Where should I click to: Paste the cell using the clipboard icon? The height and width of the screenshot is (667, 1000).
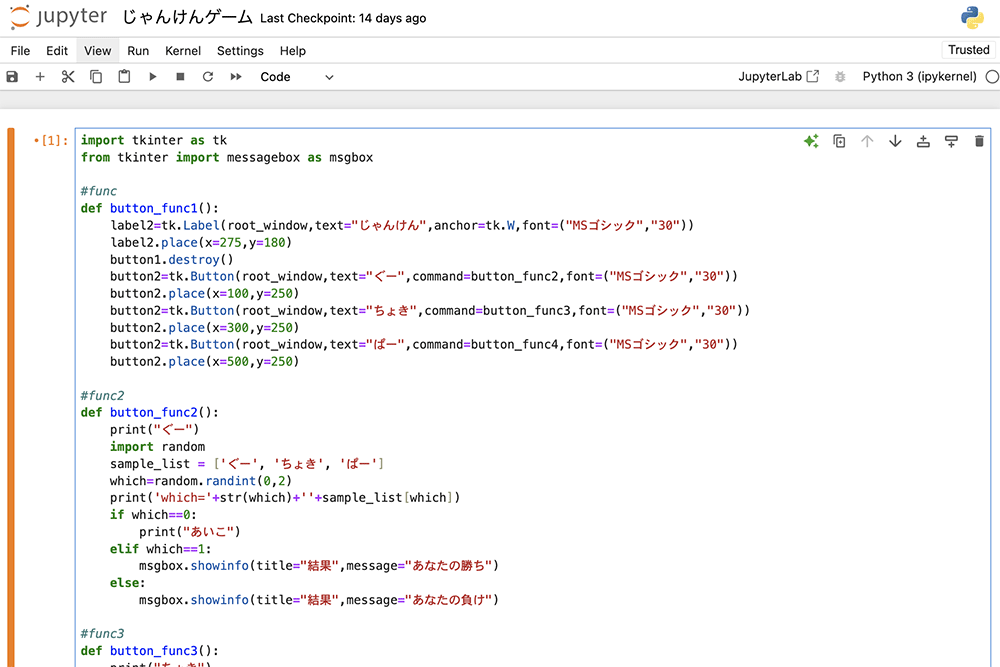pos(124,77)
